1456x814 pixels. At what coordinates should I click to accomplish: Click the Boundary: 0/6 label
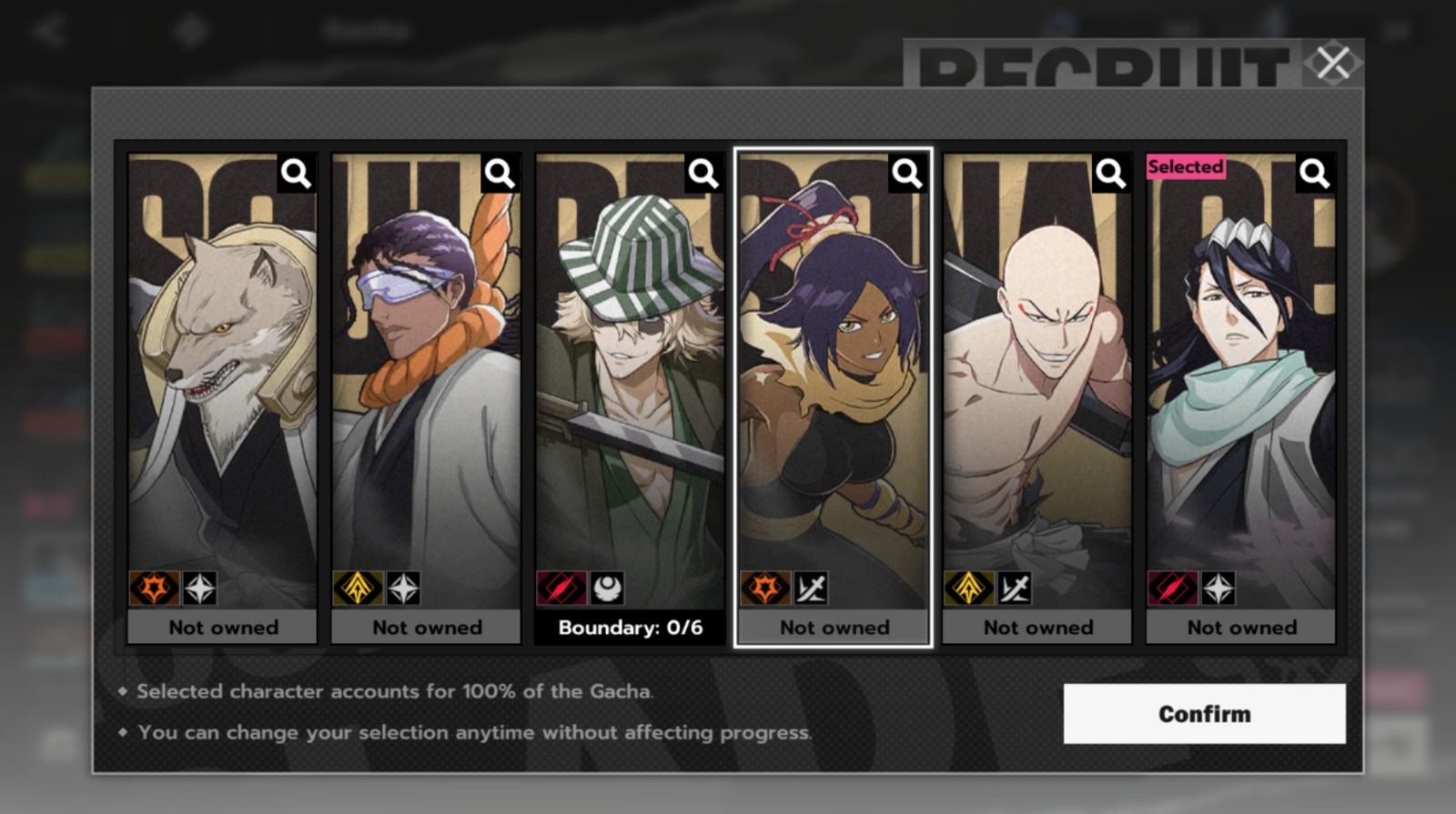click(631, 628)
